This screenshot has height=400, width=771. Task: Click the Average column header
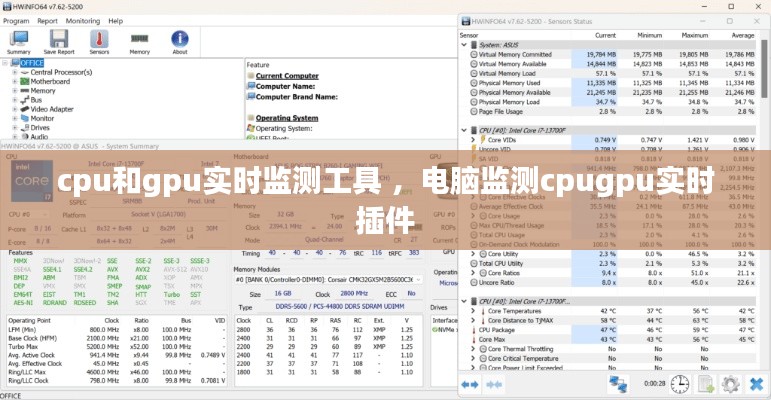(x=742, y=35)
